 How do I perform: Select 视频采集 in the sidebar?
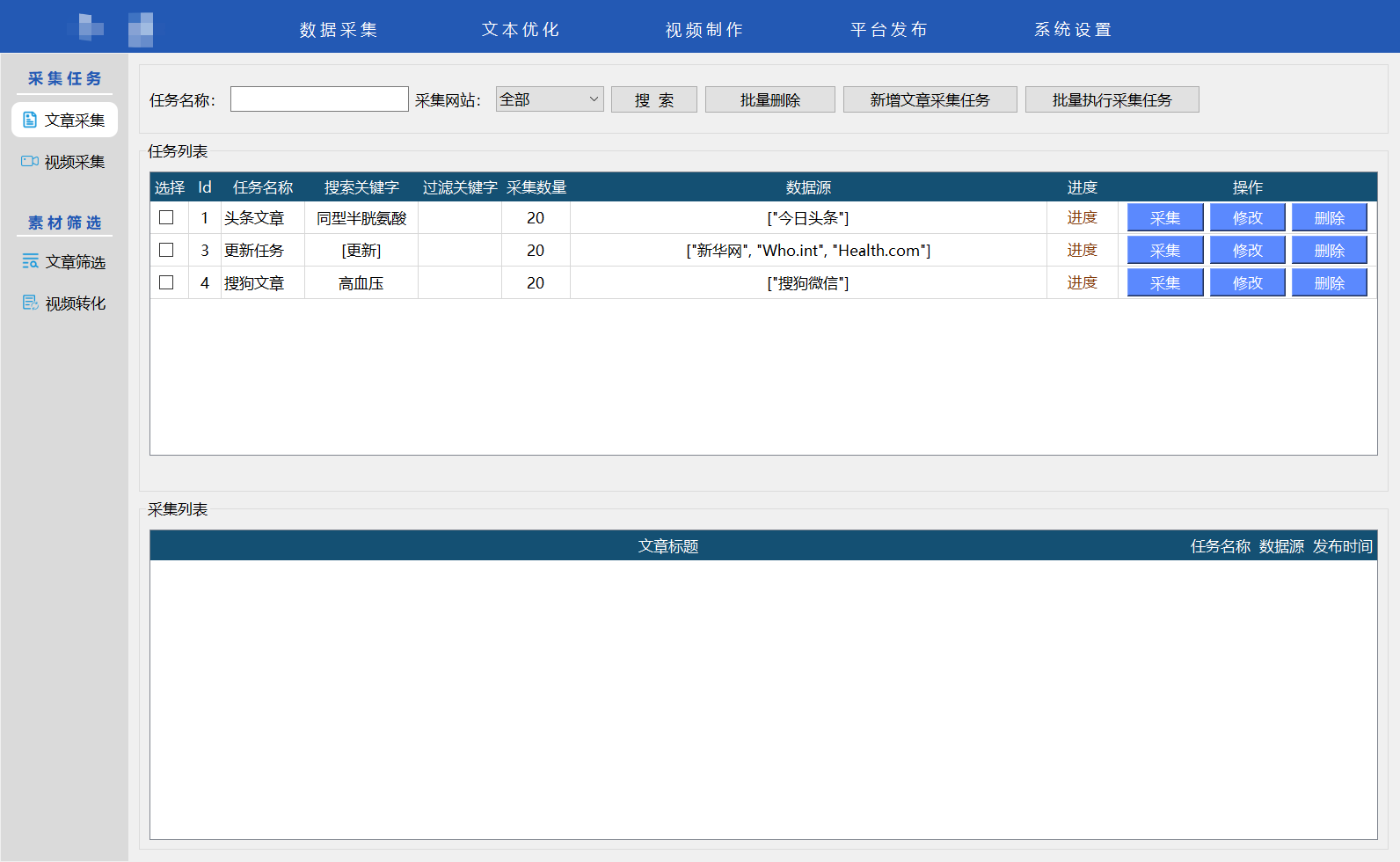tap(64, 162)
